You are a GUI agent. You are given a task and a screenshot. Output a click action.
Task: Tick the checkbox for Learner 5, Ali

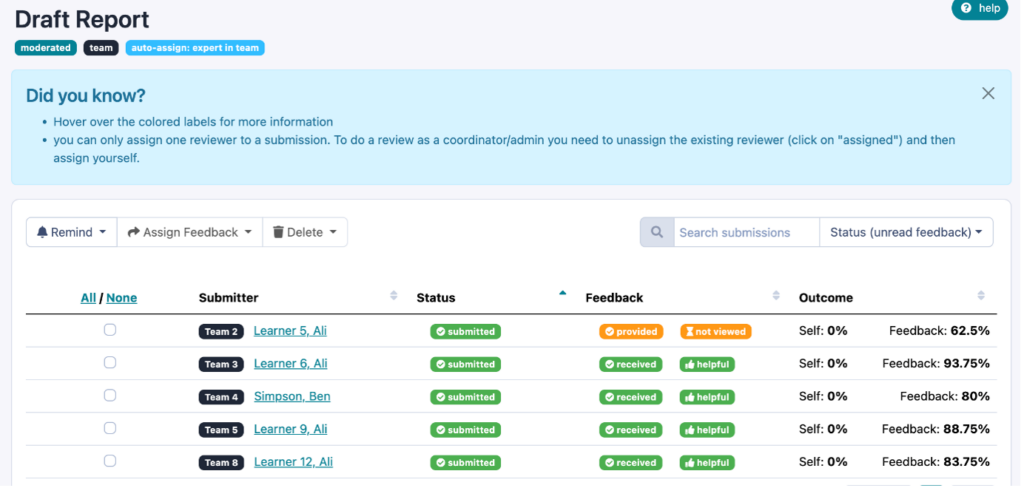click(x=110, y=330)
